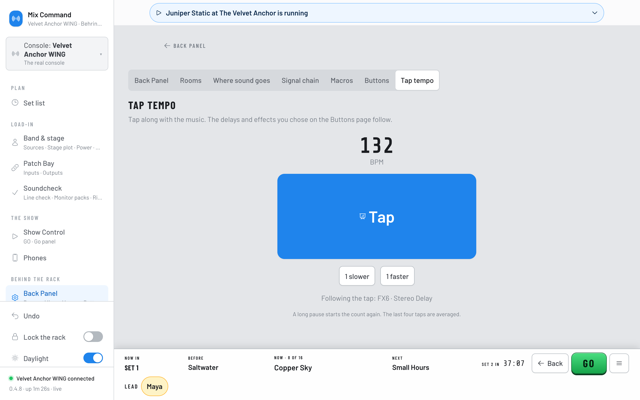Click the Band & stage person icon
The height and width of the screenshot is (400, 640).
pyautogui.click(x=15, y=142)
